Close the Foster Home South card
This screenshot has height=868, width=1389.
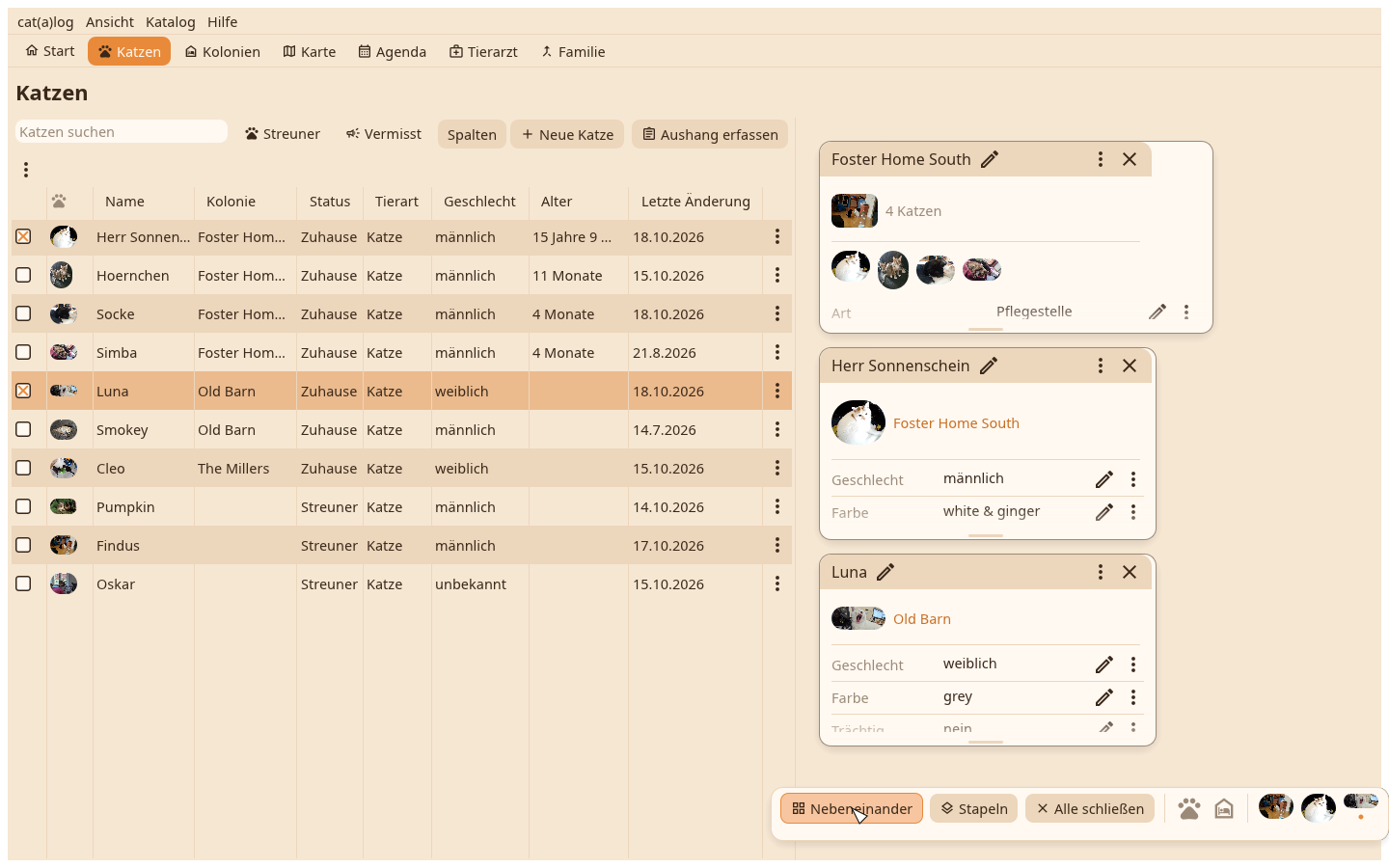point(1130,159)
